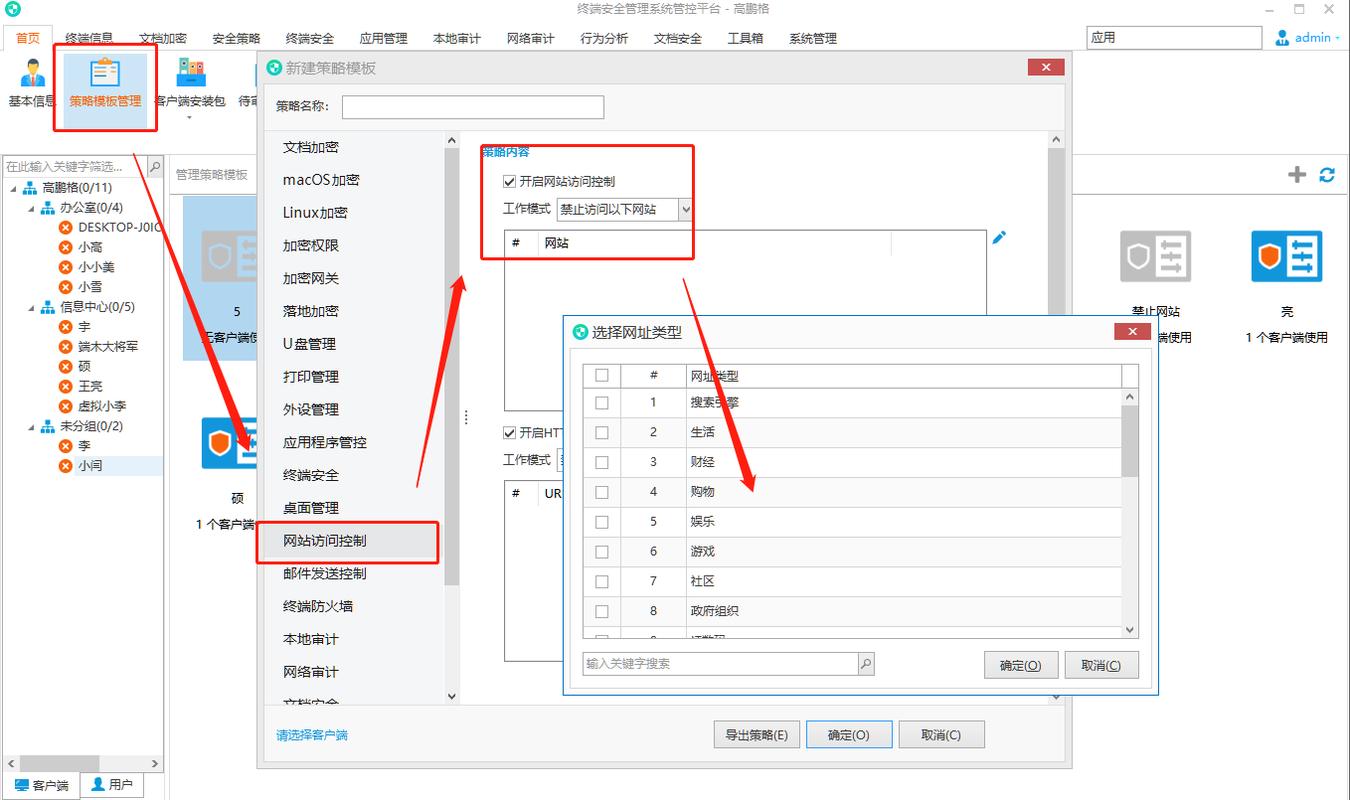Uncheck 开启网站访问控制

(508, 181)
